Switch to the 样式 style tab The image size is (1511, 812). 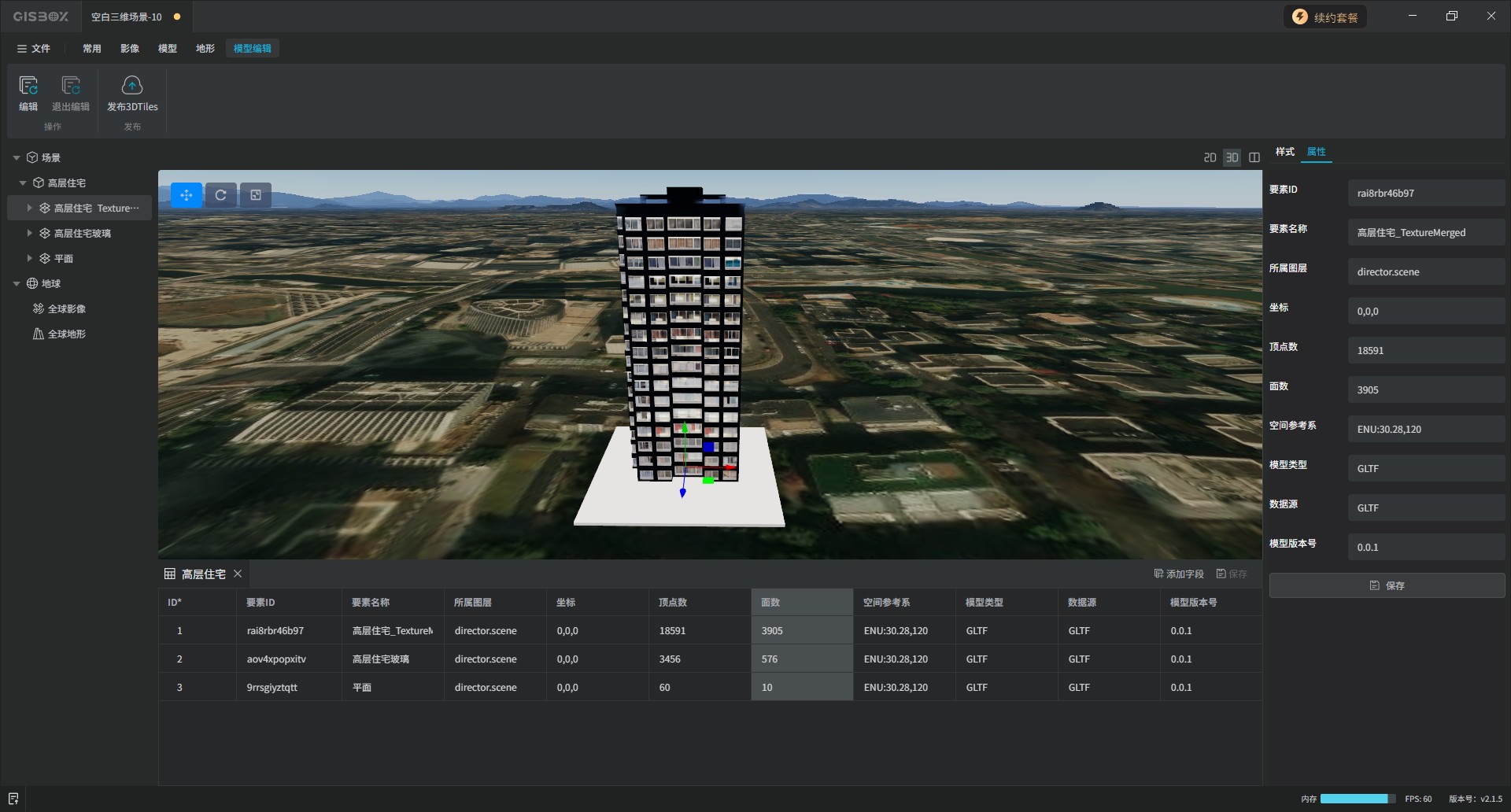click(x=1284, y=152)
